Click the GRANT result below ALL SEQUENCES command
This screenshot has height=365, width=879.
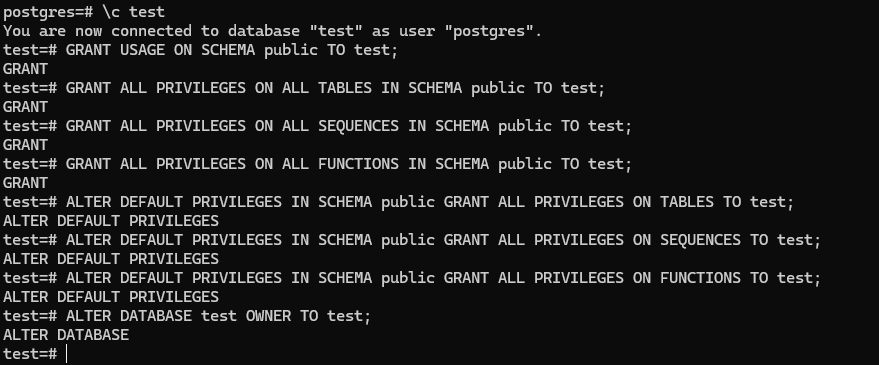(x=26, y=145)
